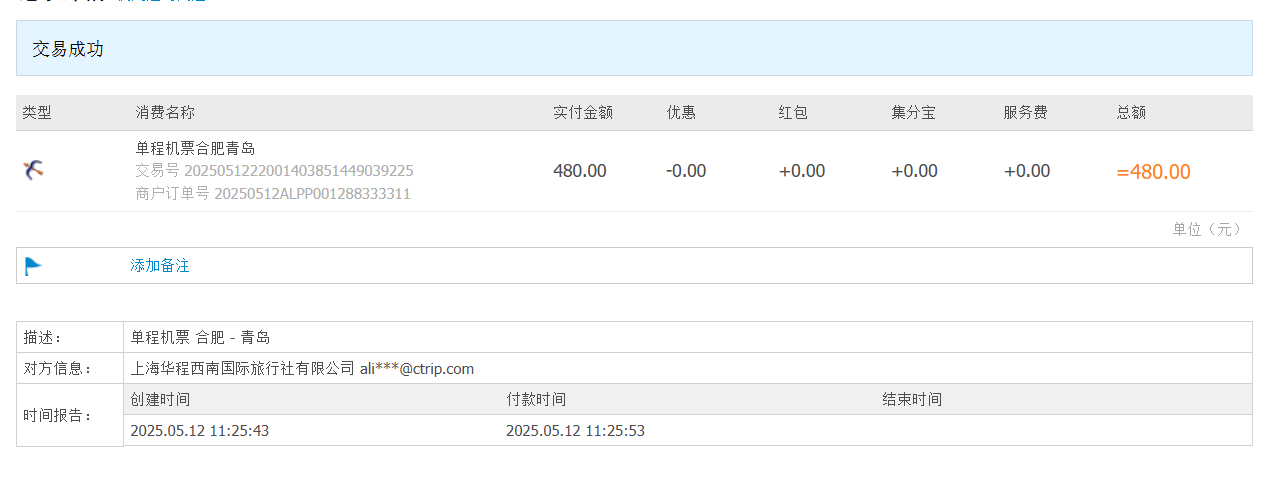Click the 单程机票 合肥 - 青岛 description text
Viewport: 1270px width, 495px height.
click(200, 338)
